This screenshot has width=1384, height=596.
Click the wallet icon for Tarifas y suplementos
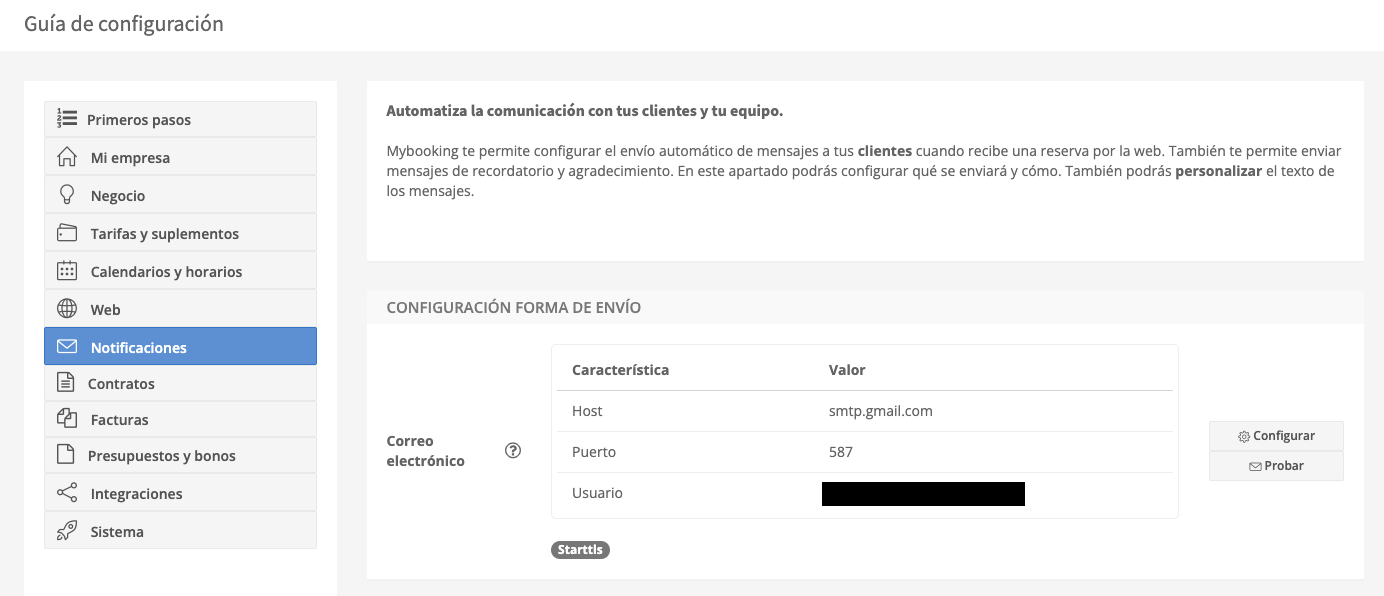(67, 233)
